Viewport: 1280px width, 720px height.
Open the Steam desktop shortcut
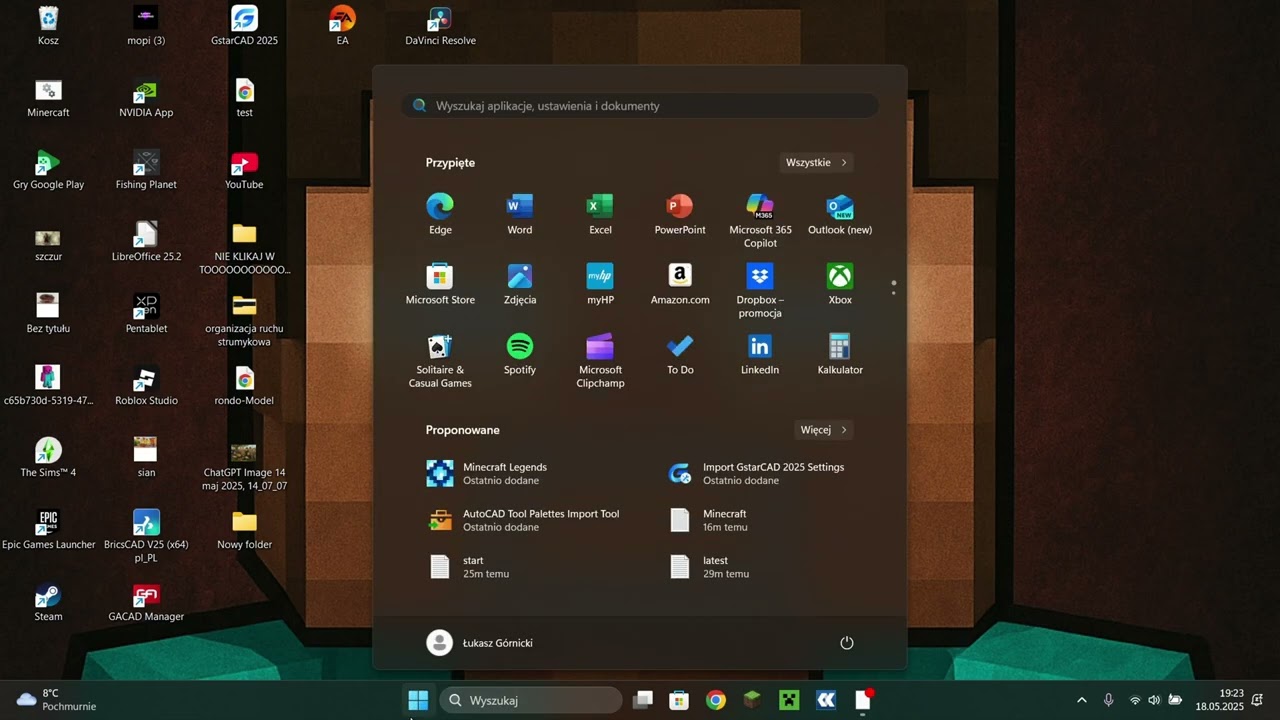(x=48, y=603)
